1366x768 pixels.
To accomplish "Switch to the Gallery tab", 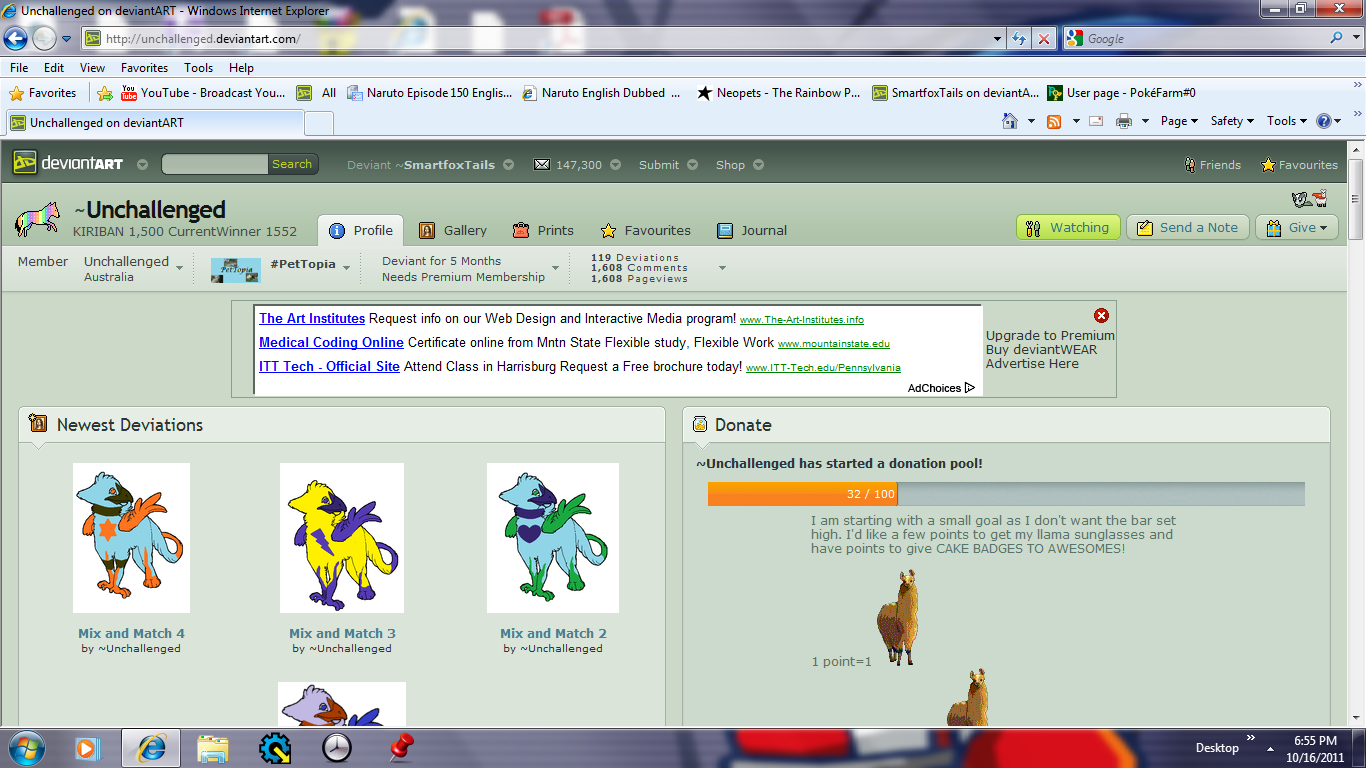I will point(453,230).
